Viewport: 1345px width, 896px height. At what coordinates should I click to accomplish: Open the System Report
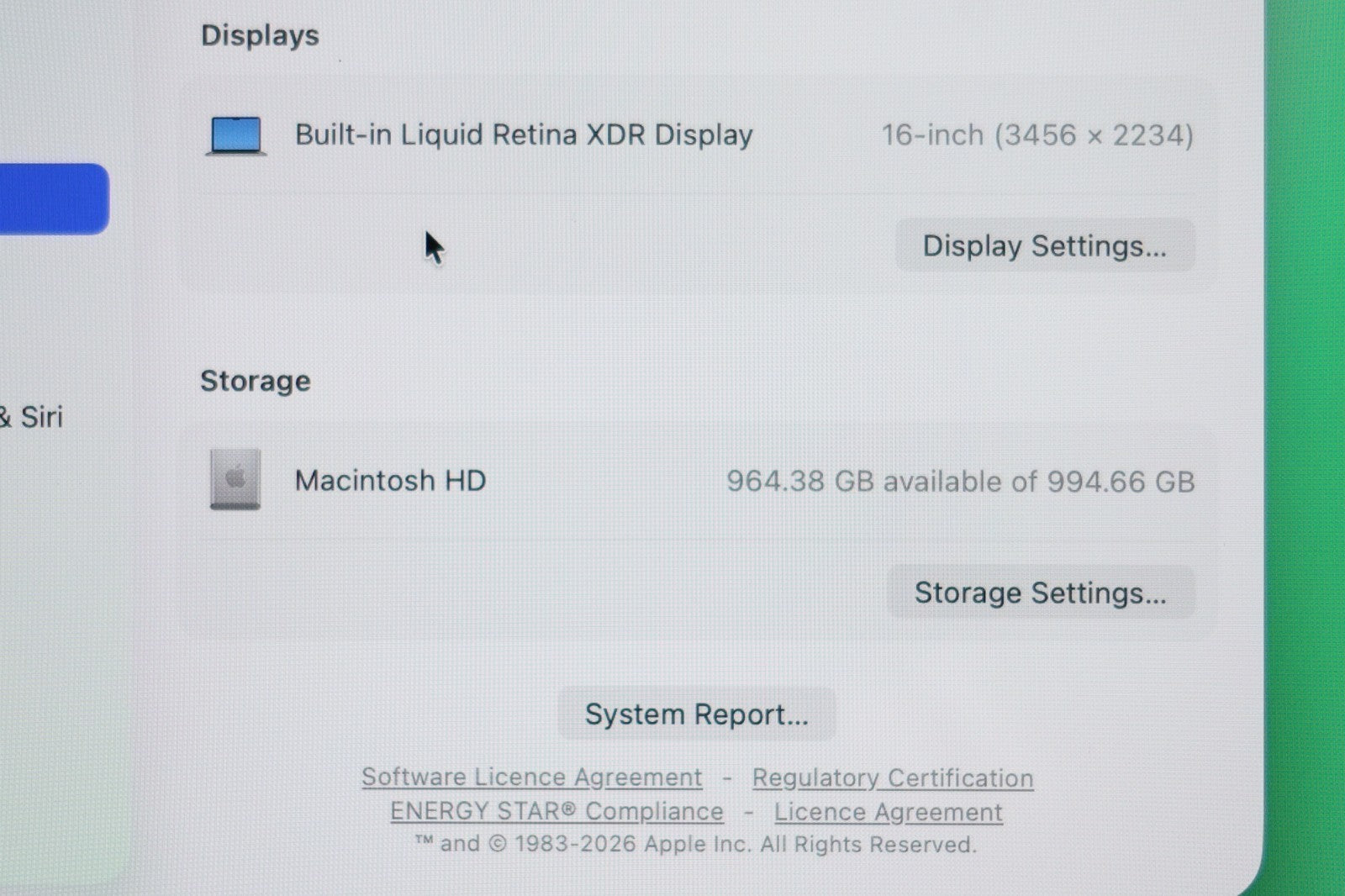pyautogui.click(x=696, y=714)
